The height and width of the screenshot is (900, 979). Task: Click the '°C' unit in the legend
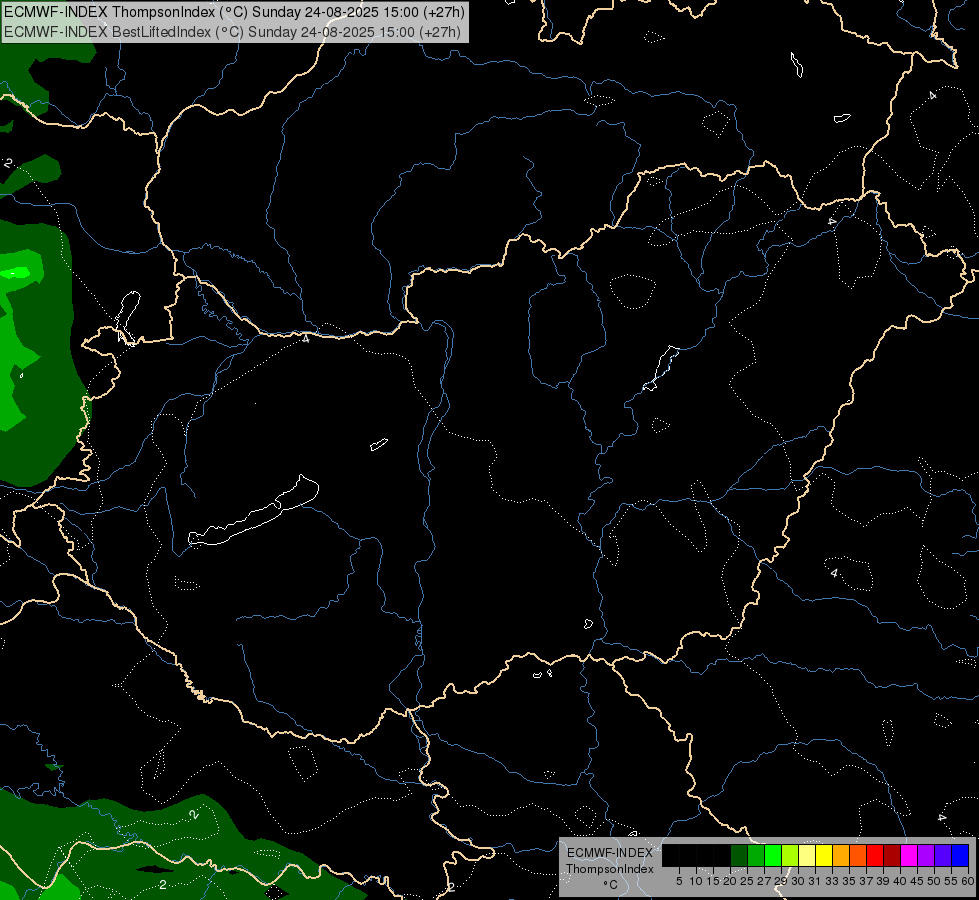pyautogui.click(x=610, y=885)
